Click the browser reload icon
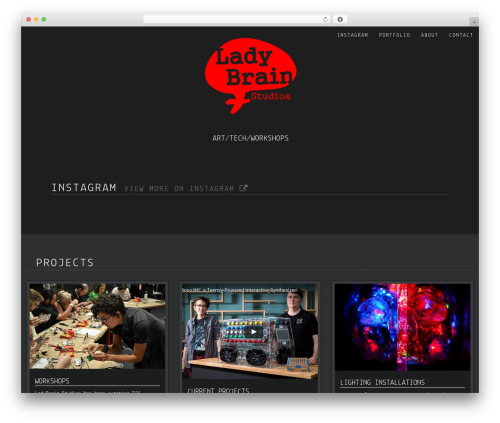 325,19
